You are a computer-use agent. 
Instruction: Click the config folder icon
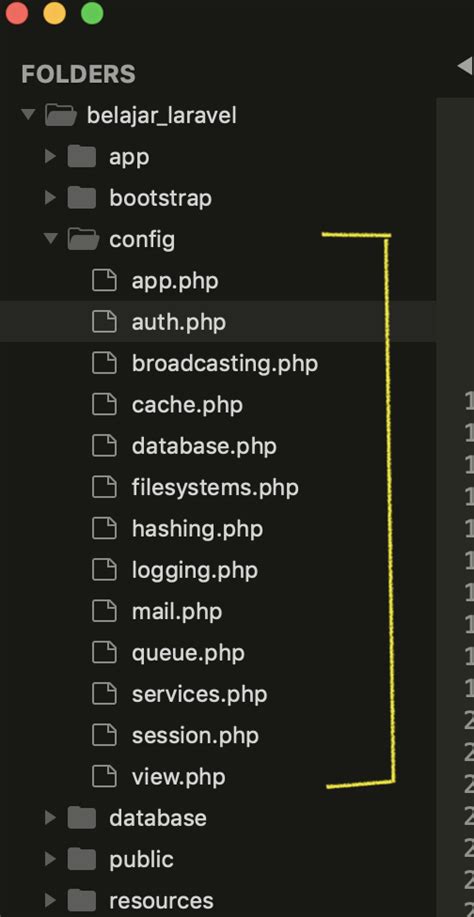point(82,239)
